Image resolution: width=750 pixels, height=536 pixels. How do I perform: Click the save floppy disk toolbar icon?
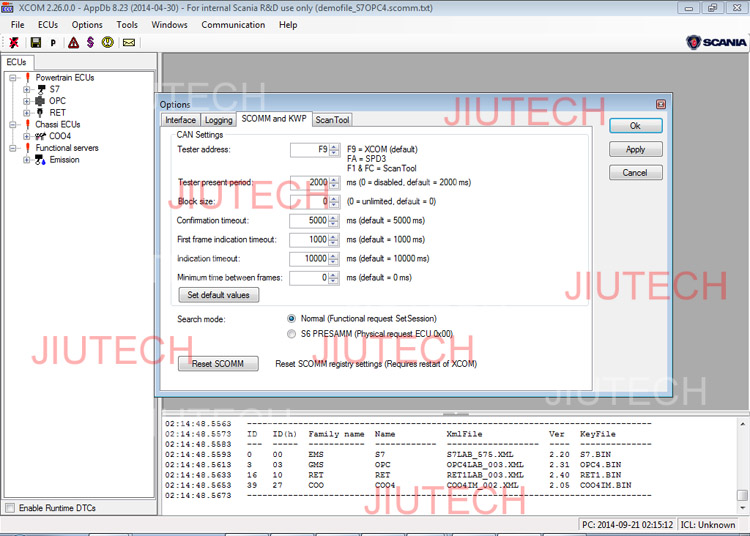pos(35,43)
